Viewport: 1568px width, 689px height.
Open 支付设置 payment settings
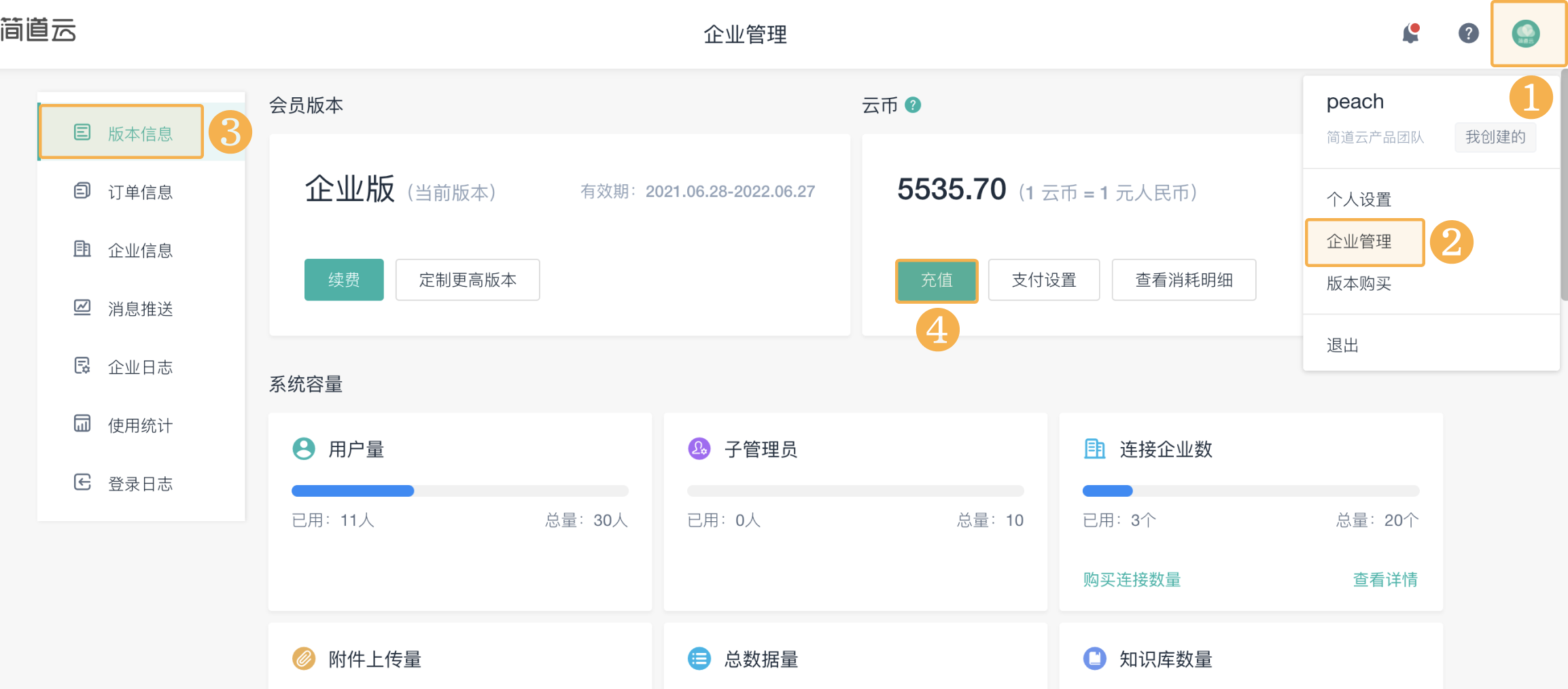click(1044, 280)
